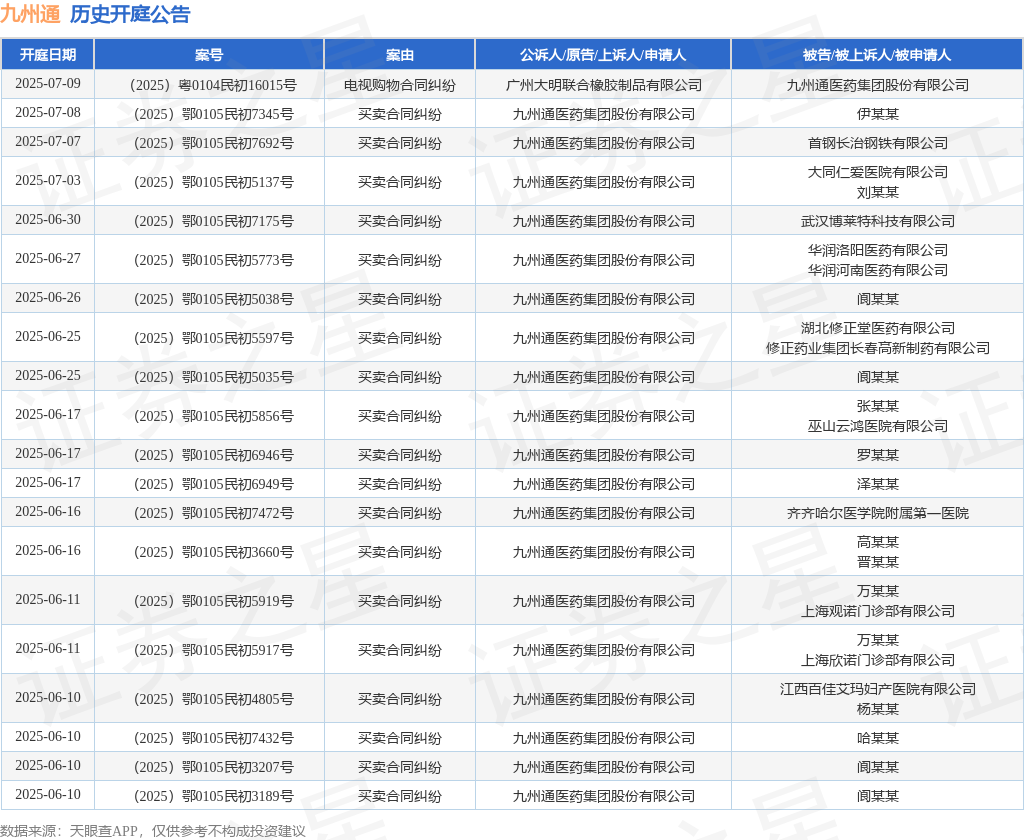Image resolution: width=1024 pixels, height=840 pixels.
Task: Click case number 鄂0105民初7432号
Action: (238, 738)
